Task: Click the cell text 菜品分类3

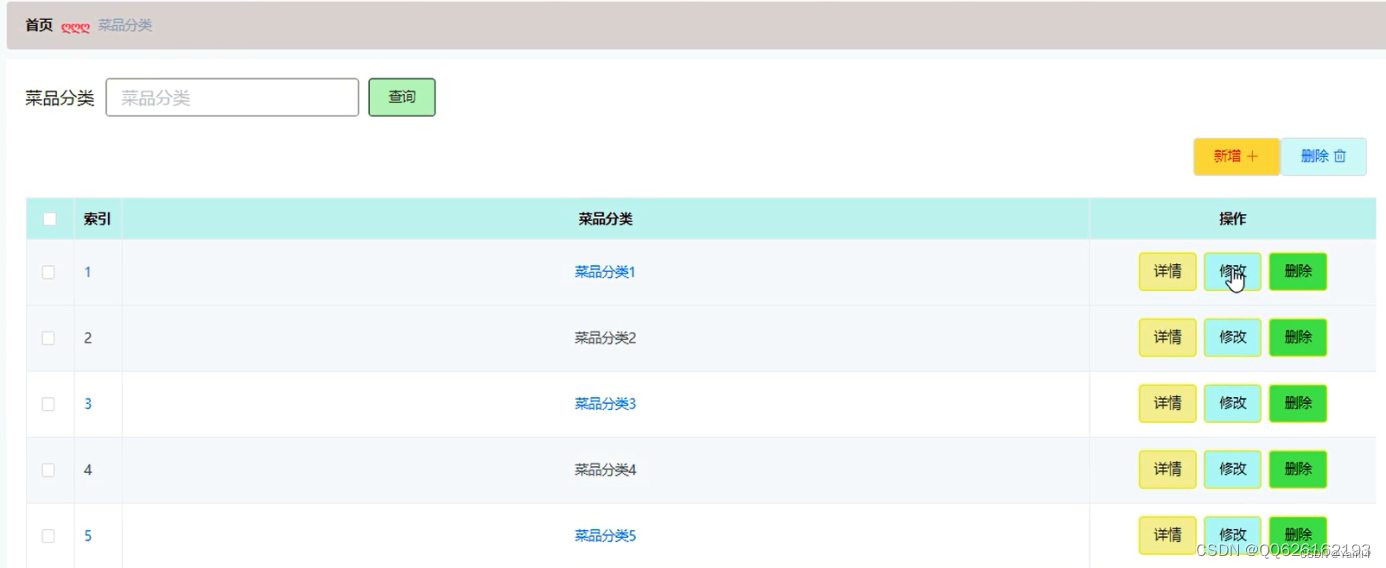Action: 605,404
